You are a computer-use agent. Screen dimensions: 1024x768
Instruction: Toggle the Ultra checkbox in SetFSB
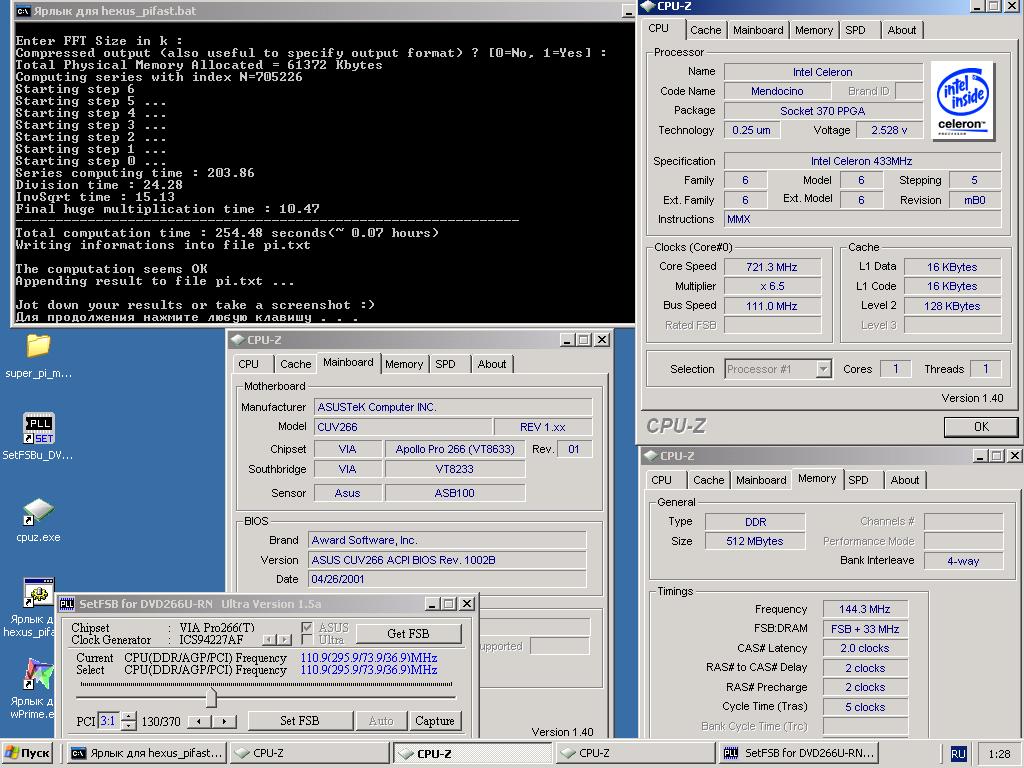coord(307,640)
